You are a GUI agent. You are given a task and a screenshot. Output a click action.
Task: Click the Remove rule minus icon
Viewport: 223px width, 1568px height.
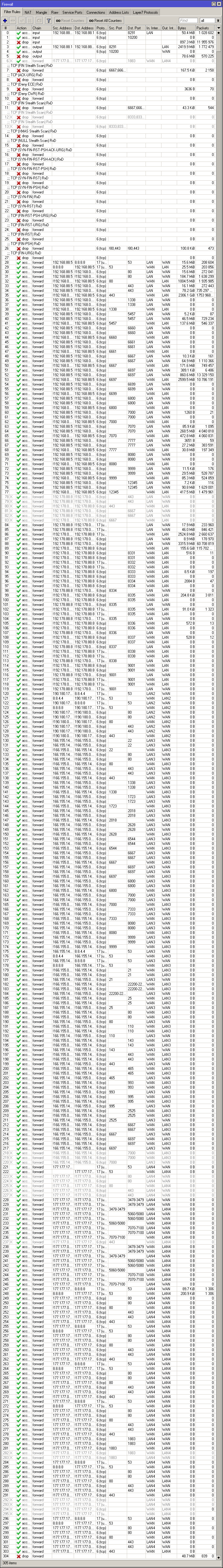(x=13, y=20)
